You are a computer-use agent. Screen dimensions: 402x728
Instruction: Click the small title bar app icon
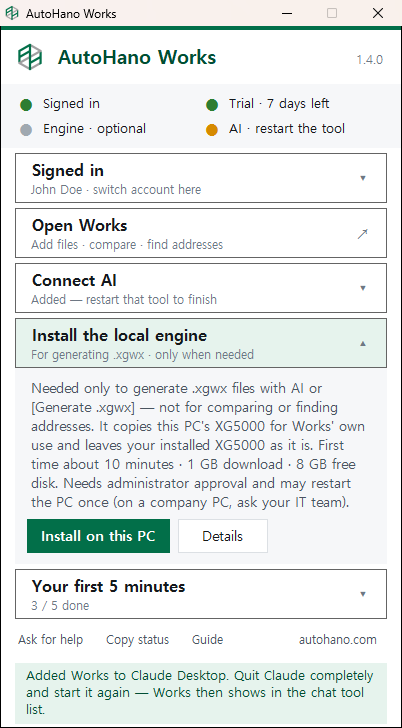click(12, 13)
